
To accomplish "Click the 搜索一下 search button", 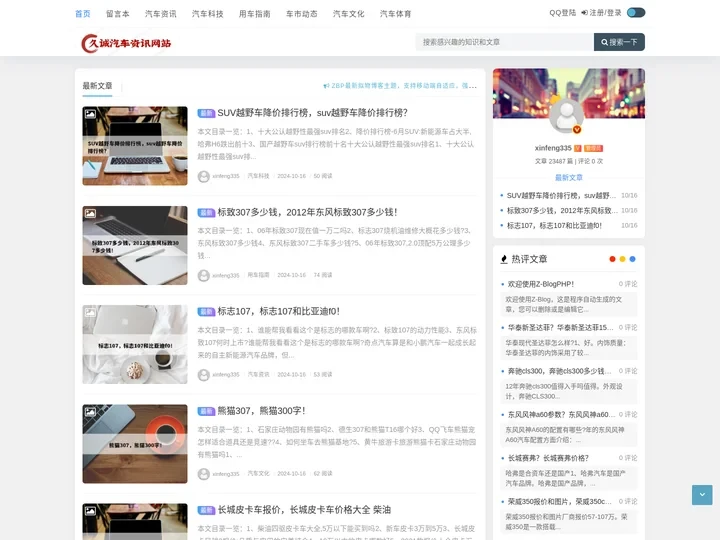I will (619, 42).
